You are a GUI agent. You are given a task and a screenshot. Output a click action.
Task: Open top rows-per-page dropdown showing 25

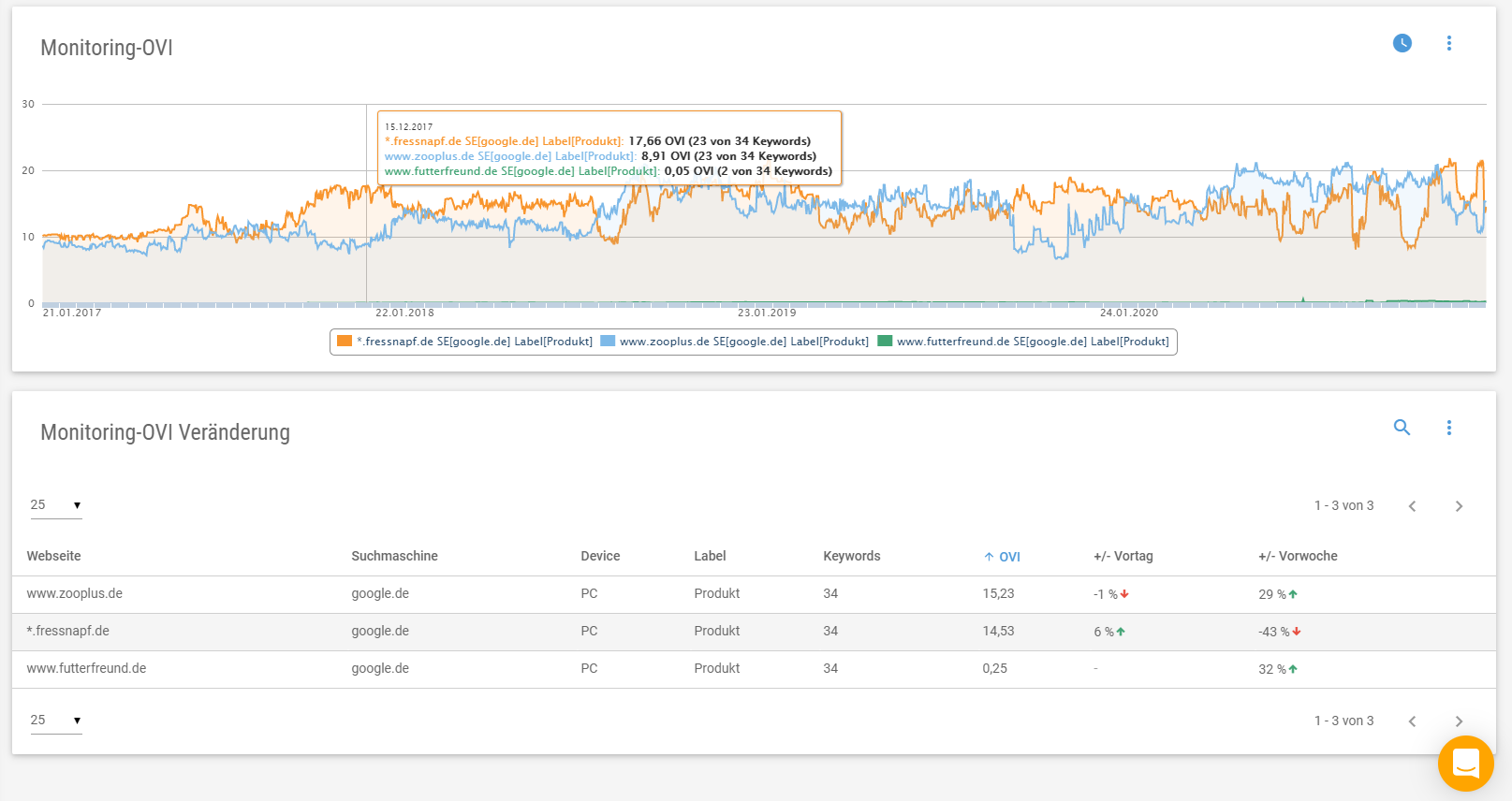(56, 505)
